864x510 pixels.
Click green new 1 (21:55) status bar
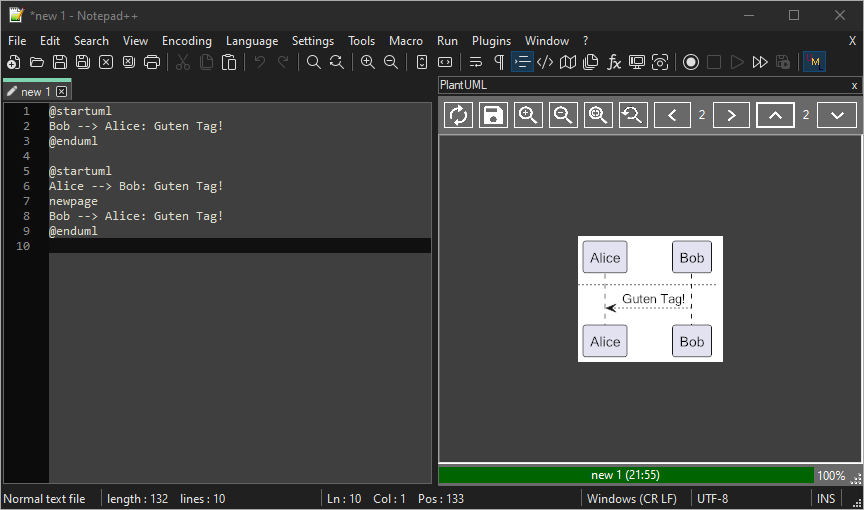[625, 475]
